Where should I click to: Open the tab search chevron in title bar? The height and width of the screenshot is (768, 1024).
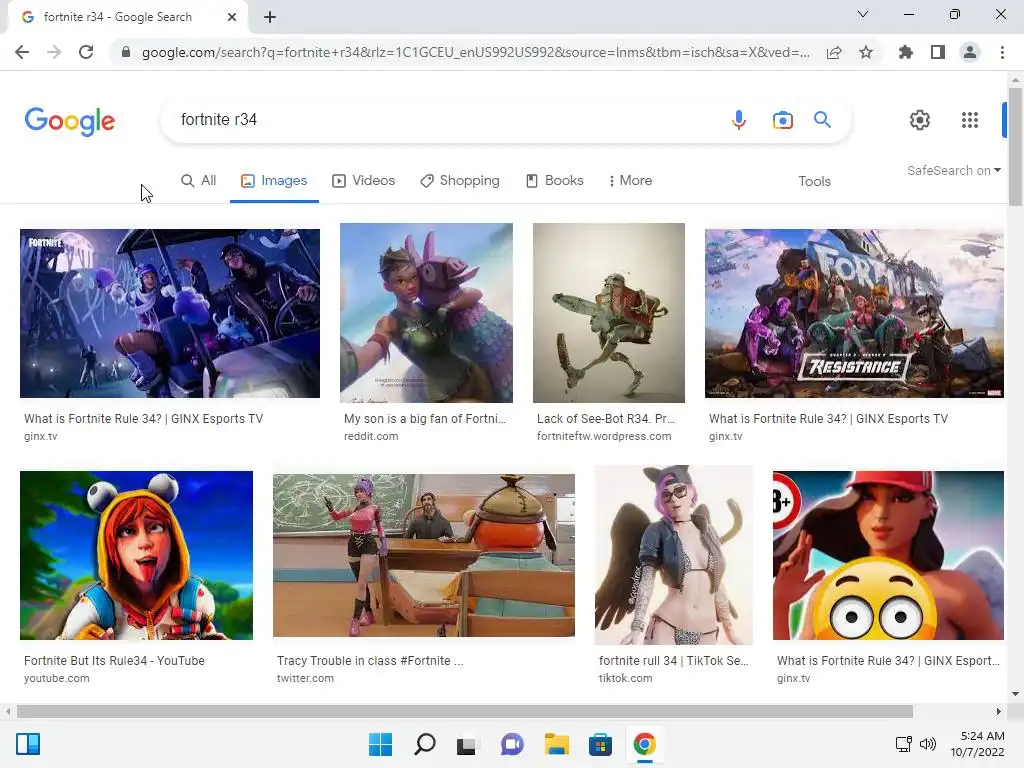click(x=863, y=14)
